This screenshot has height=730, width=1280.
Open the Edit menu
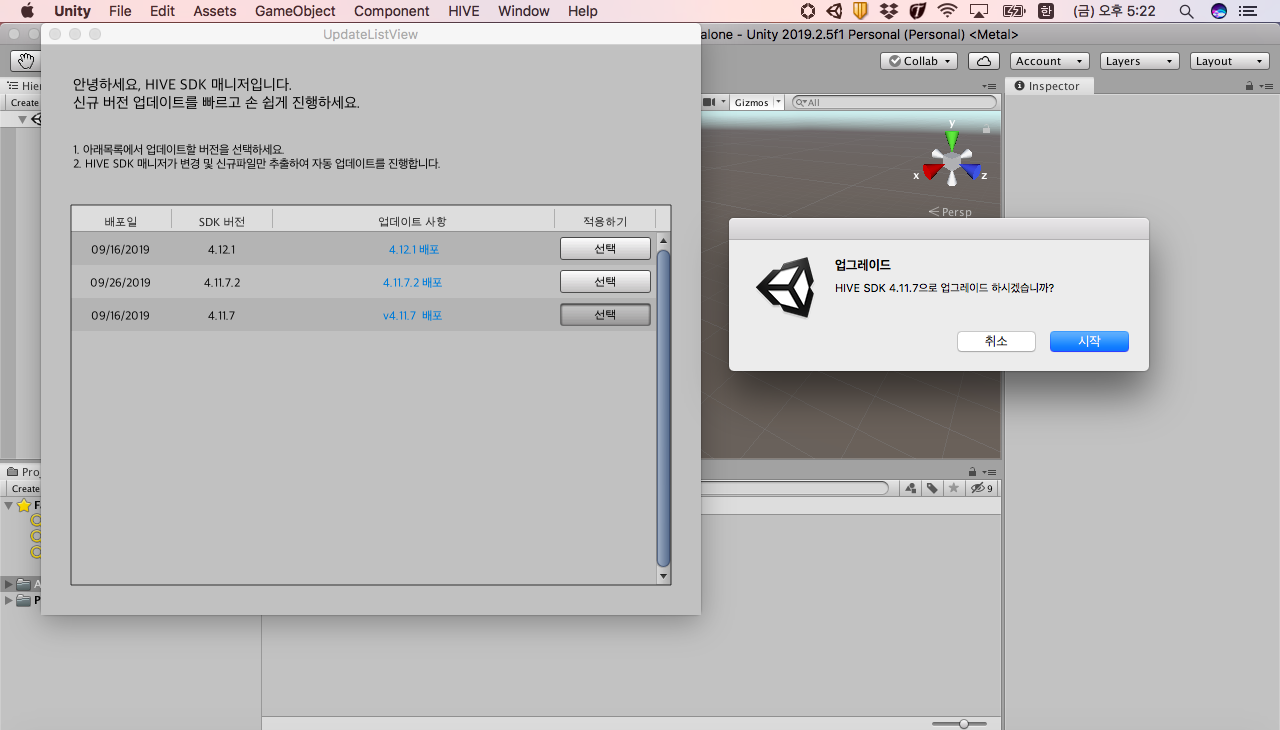tap(162, 11)
